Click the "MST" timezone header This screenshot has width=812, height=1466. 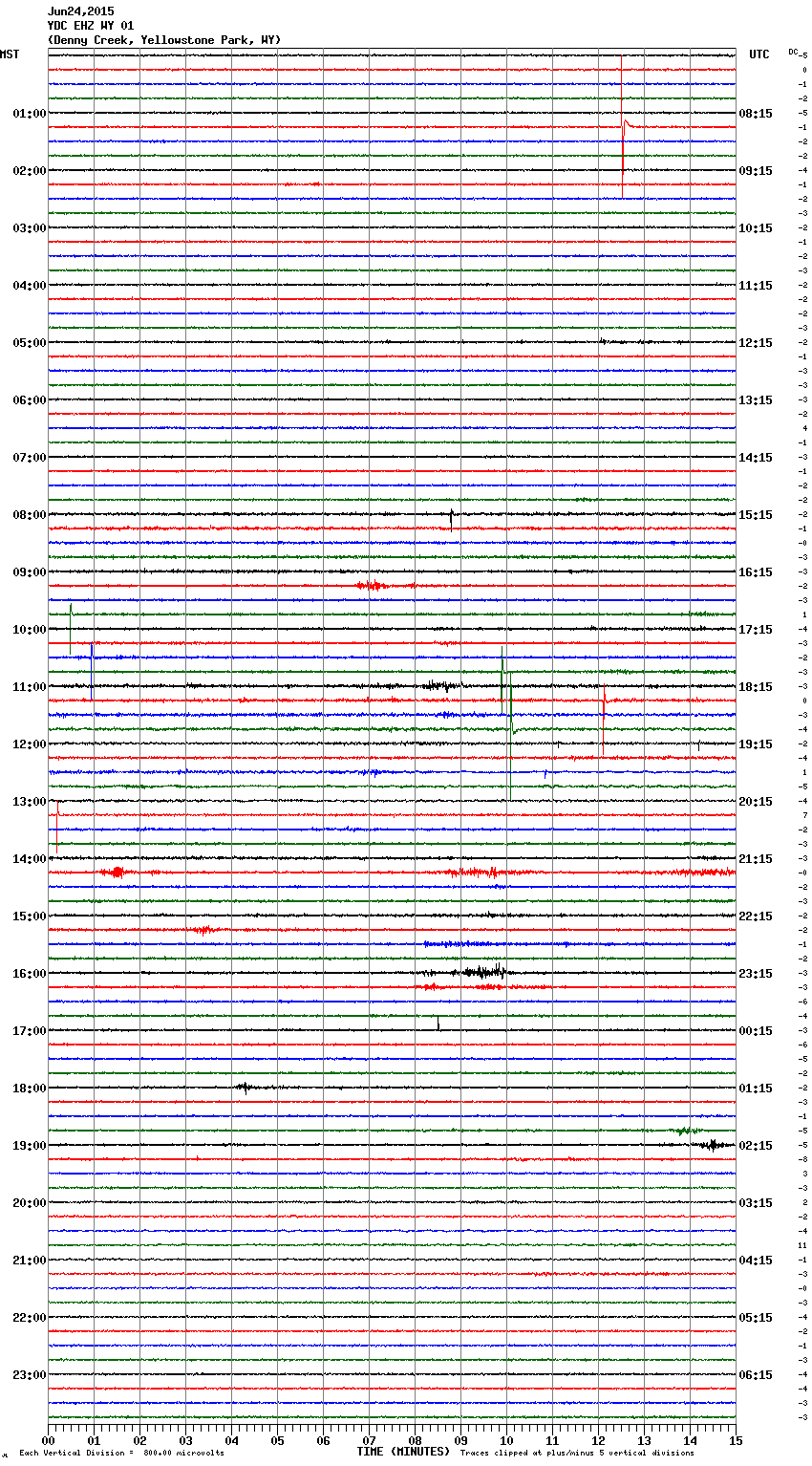(x=10, y=54)
